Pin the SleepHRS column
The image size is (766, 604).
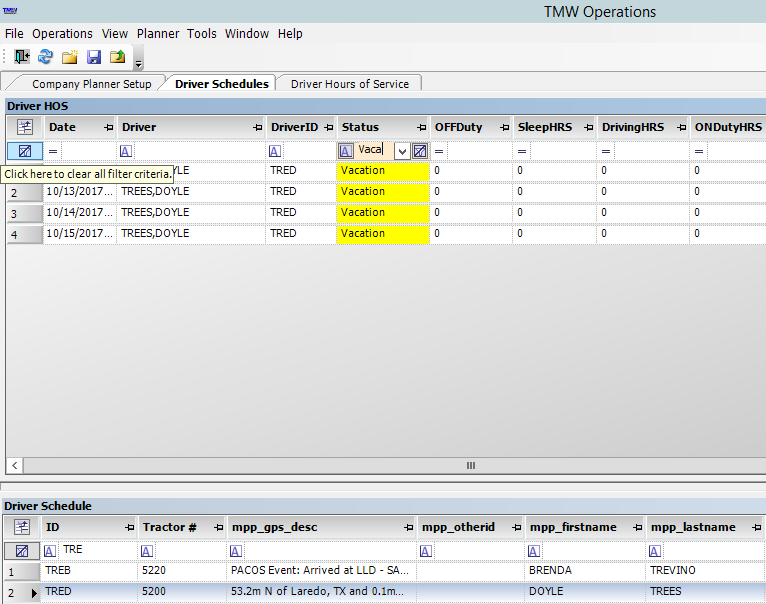click(x=589, y=128)
